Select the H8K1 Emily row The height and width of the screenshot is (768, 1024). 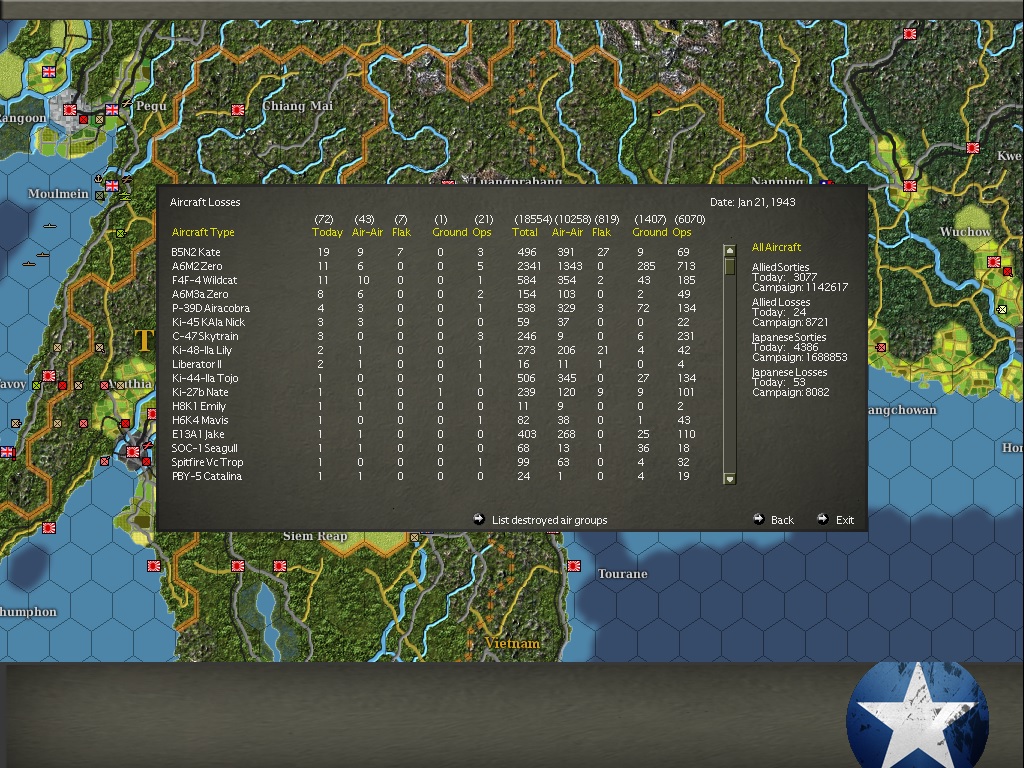click(x=434, y=406)
